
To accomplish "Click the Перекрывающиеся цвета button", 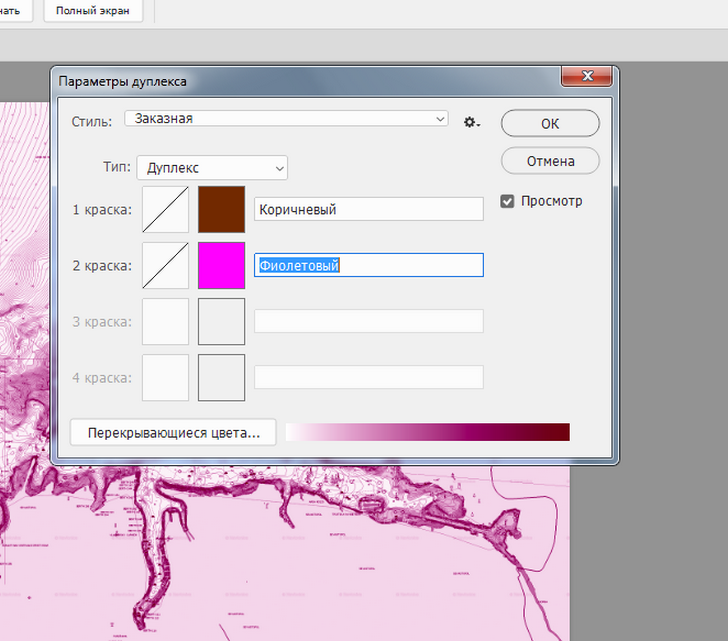I will coord(173,433).
